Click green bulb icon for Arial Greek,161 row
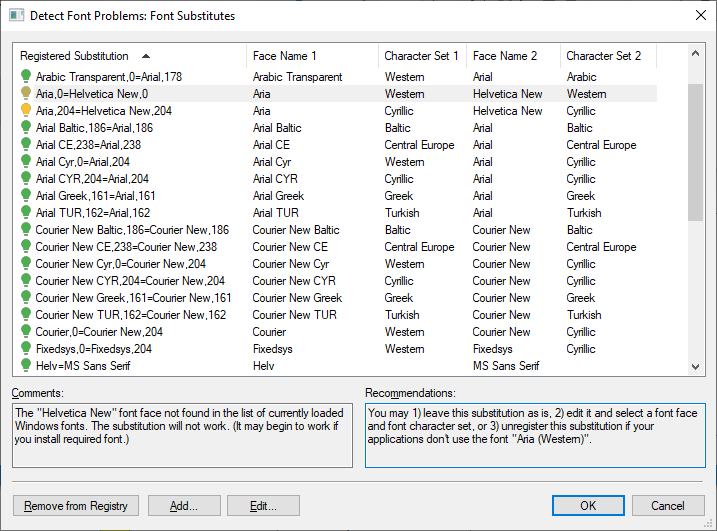The width and height of the screenshot is (717, 531). [x=26, y=195]
